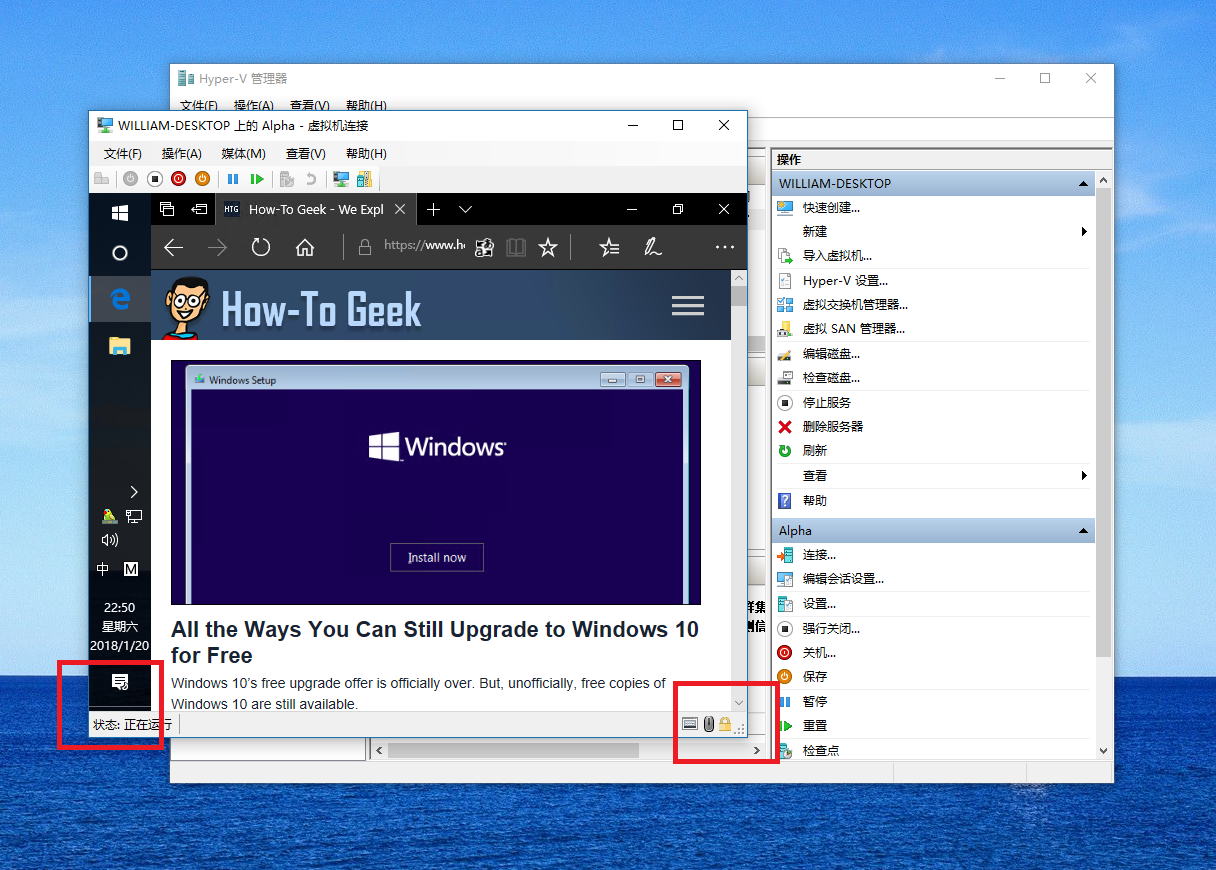Click the Cortana circle in guest taskbar
This screenshot has height=870, width=1216.
coord(120,253)
